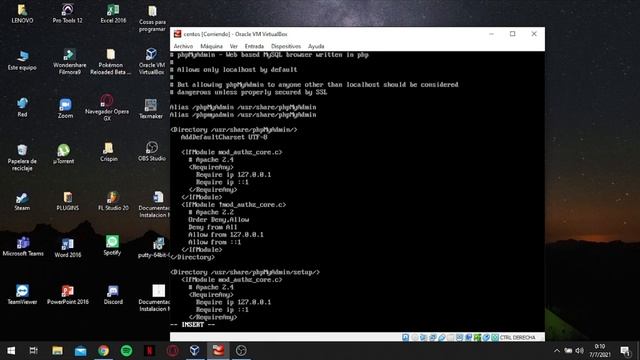Select the Spotify desktop shortcut
Image resolution: width=640 pixels, height=360 pixels.
pyautogui.click(x=112, y=245)
